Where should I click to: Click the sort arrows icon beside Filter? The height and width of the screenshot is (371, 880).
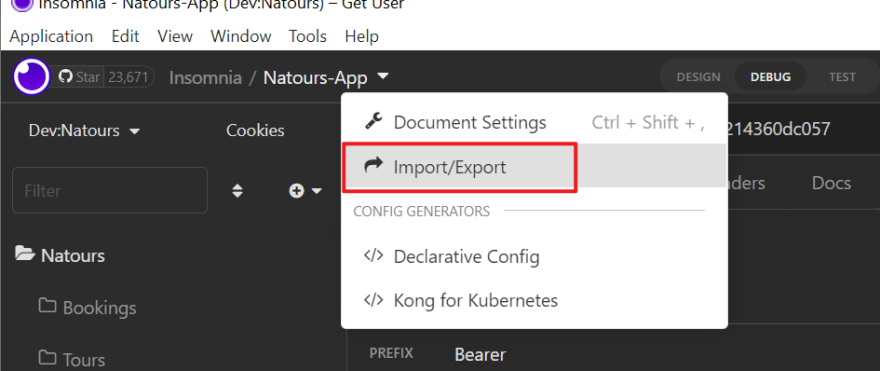click(x=238, y=191)
